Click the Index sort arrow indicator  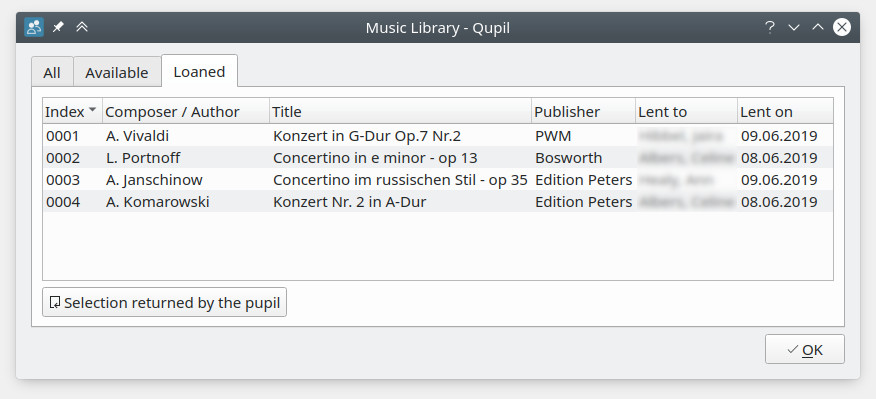point(92,109)
